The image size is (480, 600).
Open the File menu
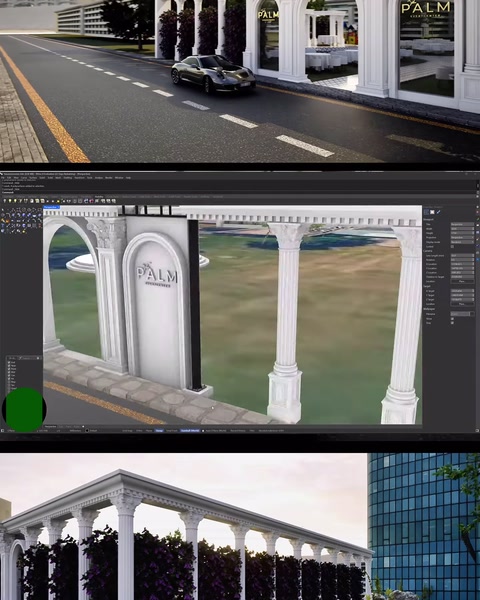tap(3, 178)
